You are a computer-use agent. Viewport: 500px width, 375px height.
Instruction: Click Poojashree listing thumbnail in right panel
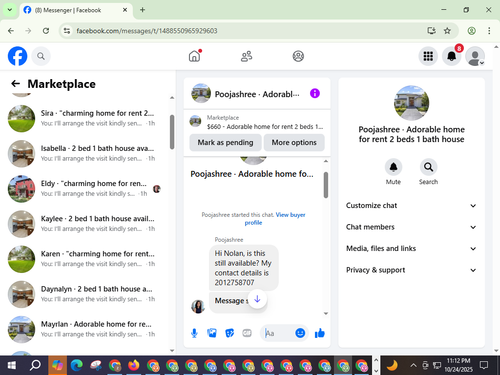[x=411, y=103]
